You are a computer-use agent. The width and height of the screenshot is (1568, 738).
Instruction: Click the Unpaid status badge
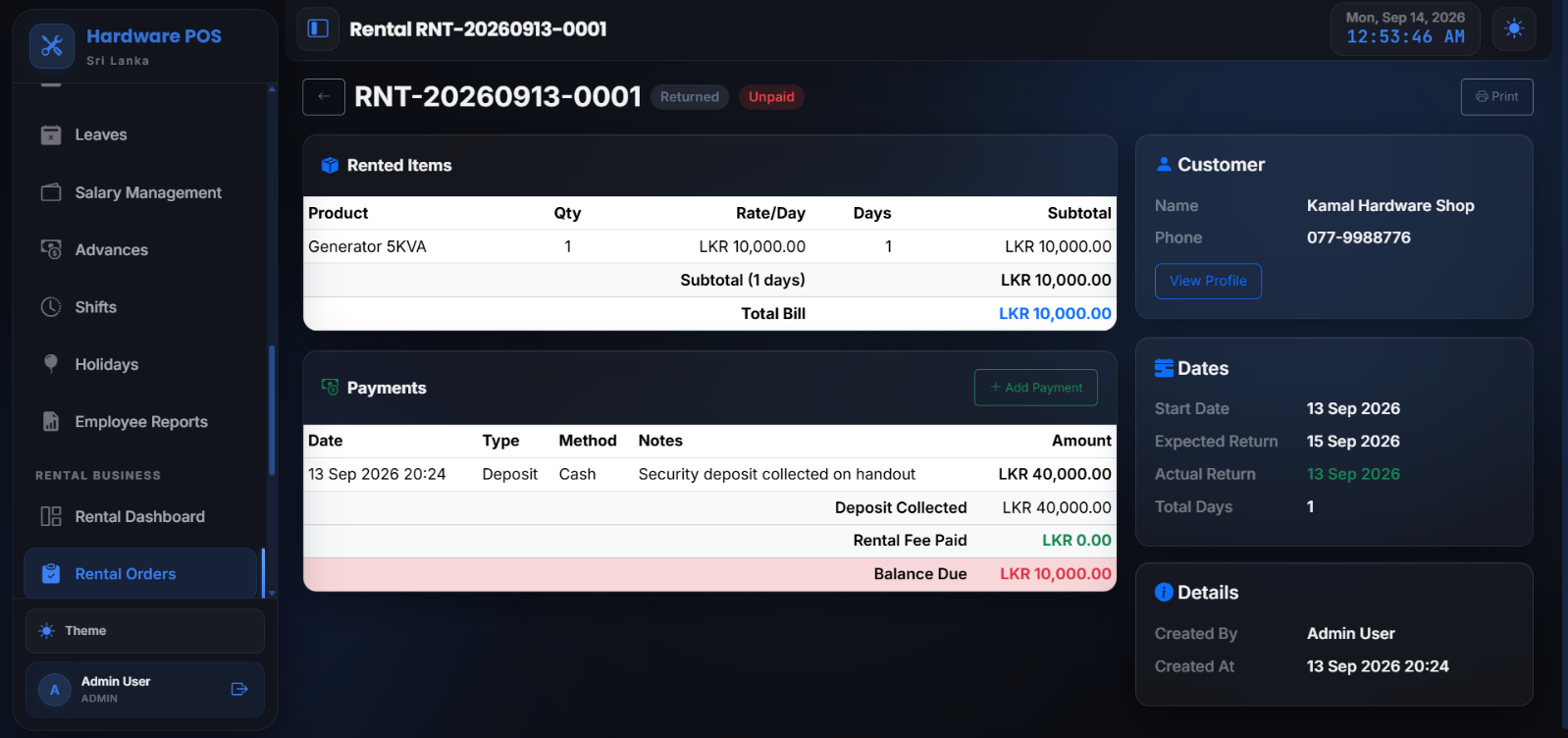[771, 97]
